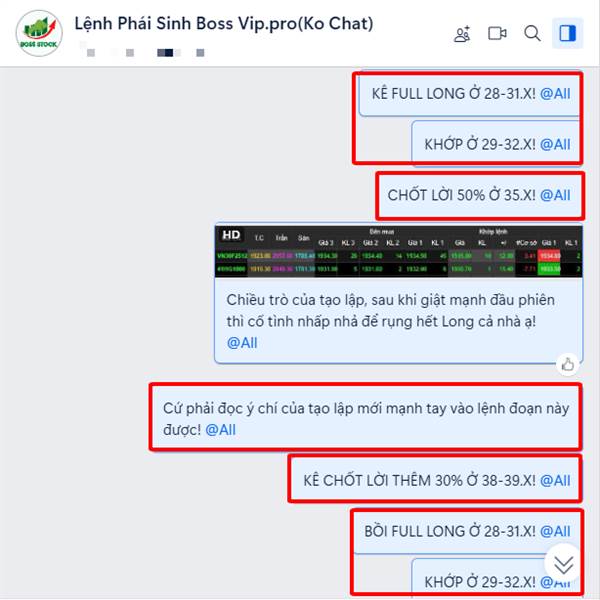Click @All after the word được!
This screenshot has height=600, width=600.
[220, 430]
